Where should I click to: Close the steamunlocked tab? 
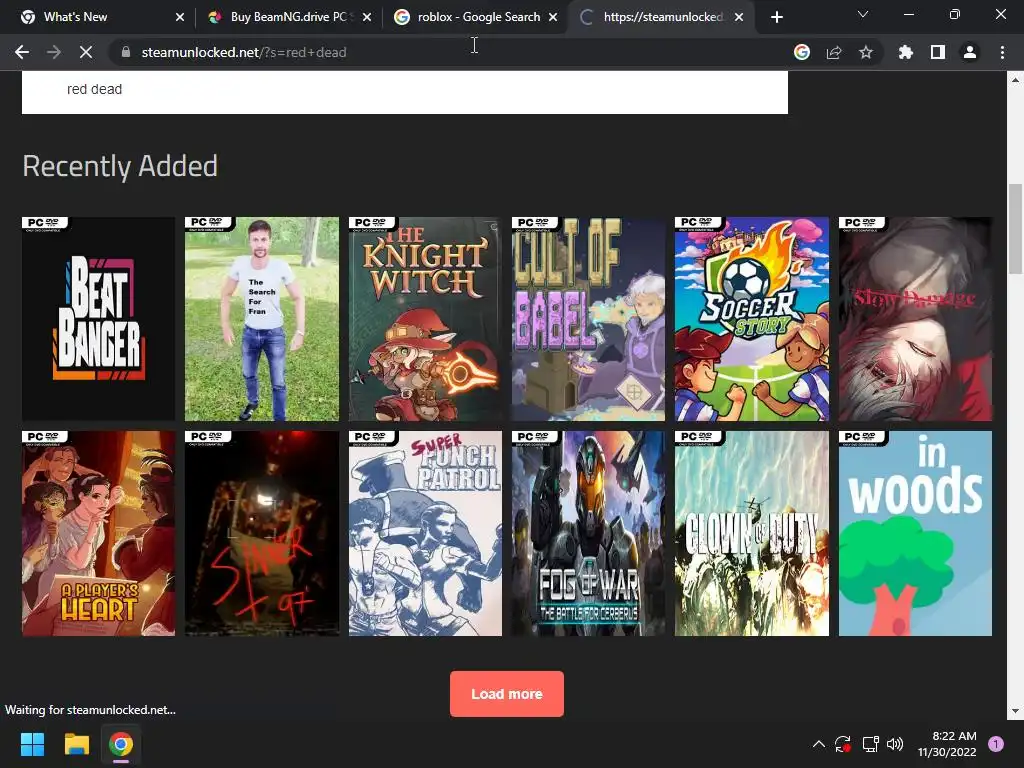pos(739,17)
